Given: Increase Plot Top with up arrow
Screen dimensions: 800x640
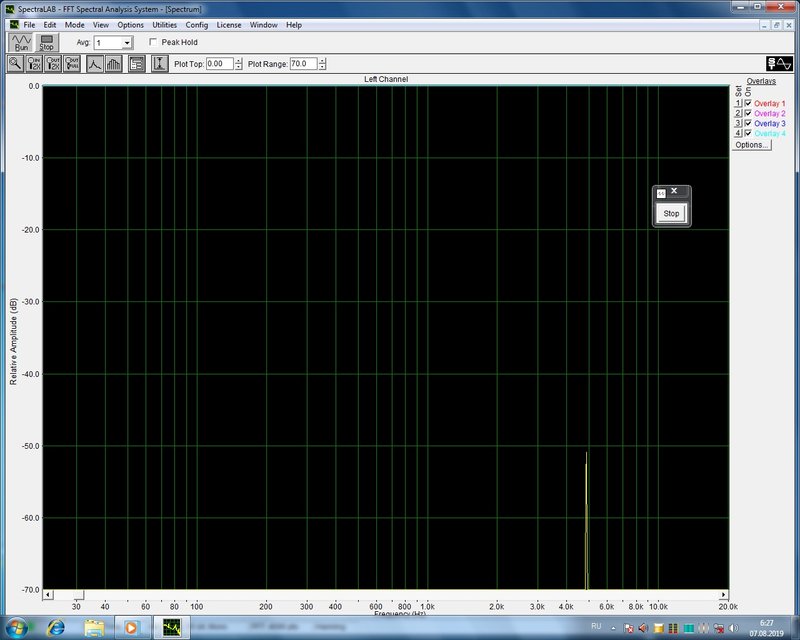Looking at the screenshot, I should click(x=238, y=61).
